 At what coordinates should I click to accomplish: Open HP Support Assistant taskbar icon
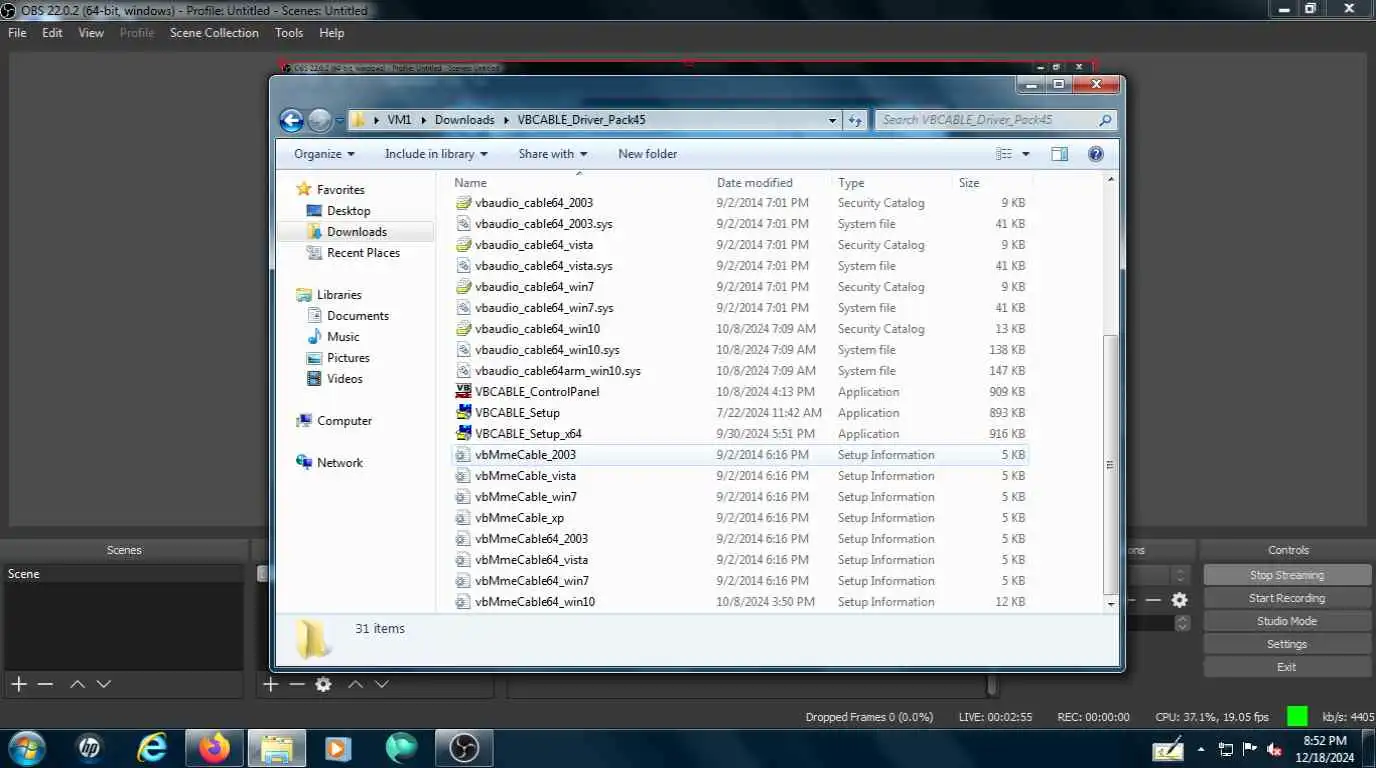(x=89, y=748)
